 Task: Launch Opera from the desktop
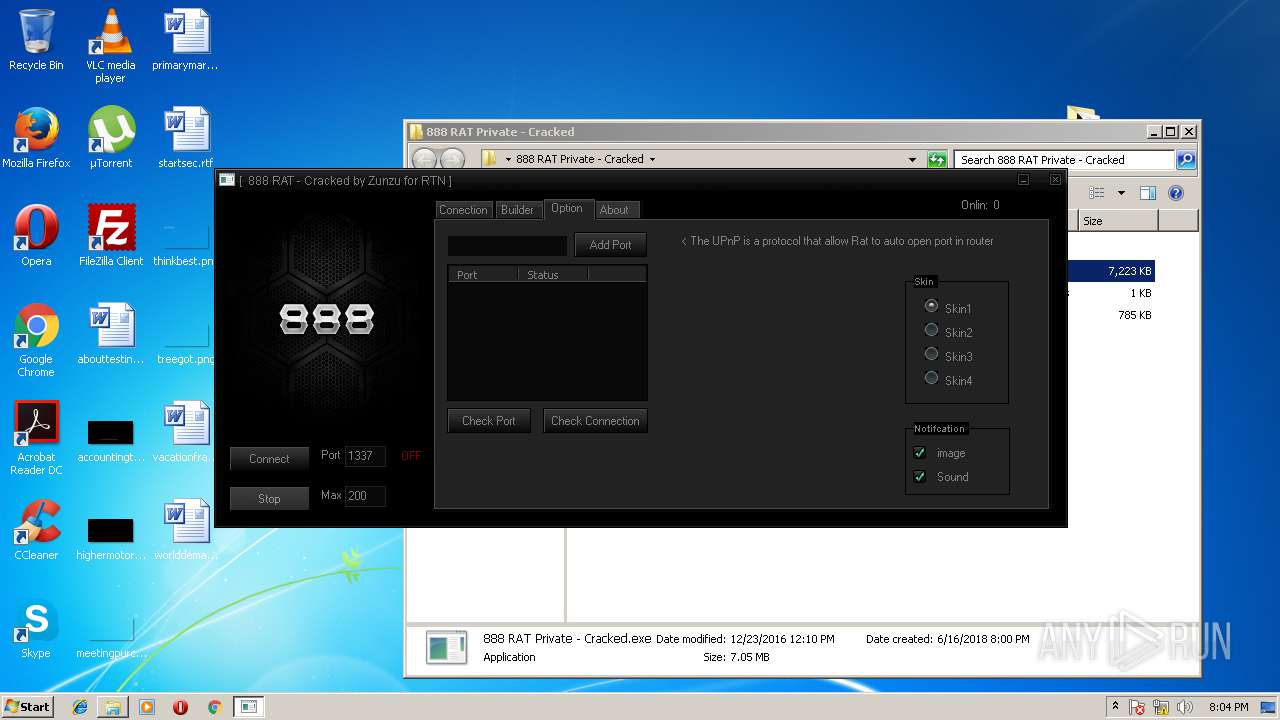tap(36, 236)
